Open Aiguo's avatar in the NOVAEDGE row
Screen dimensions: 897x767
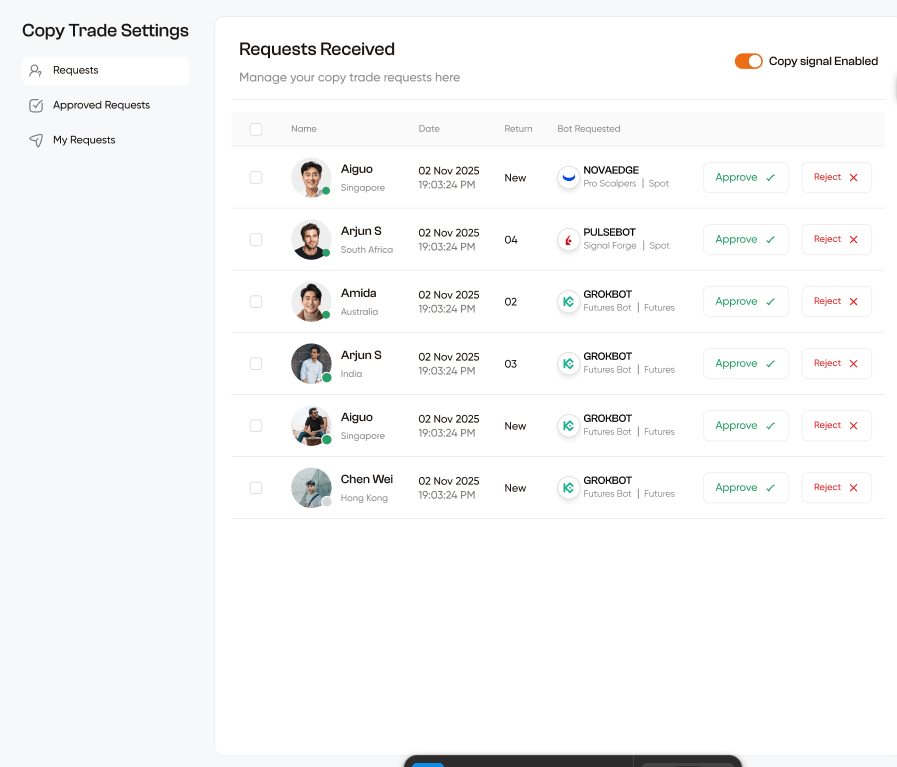[311, 177]
